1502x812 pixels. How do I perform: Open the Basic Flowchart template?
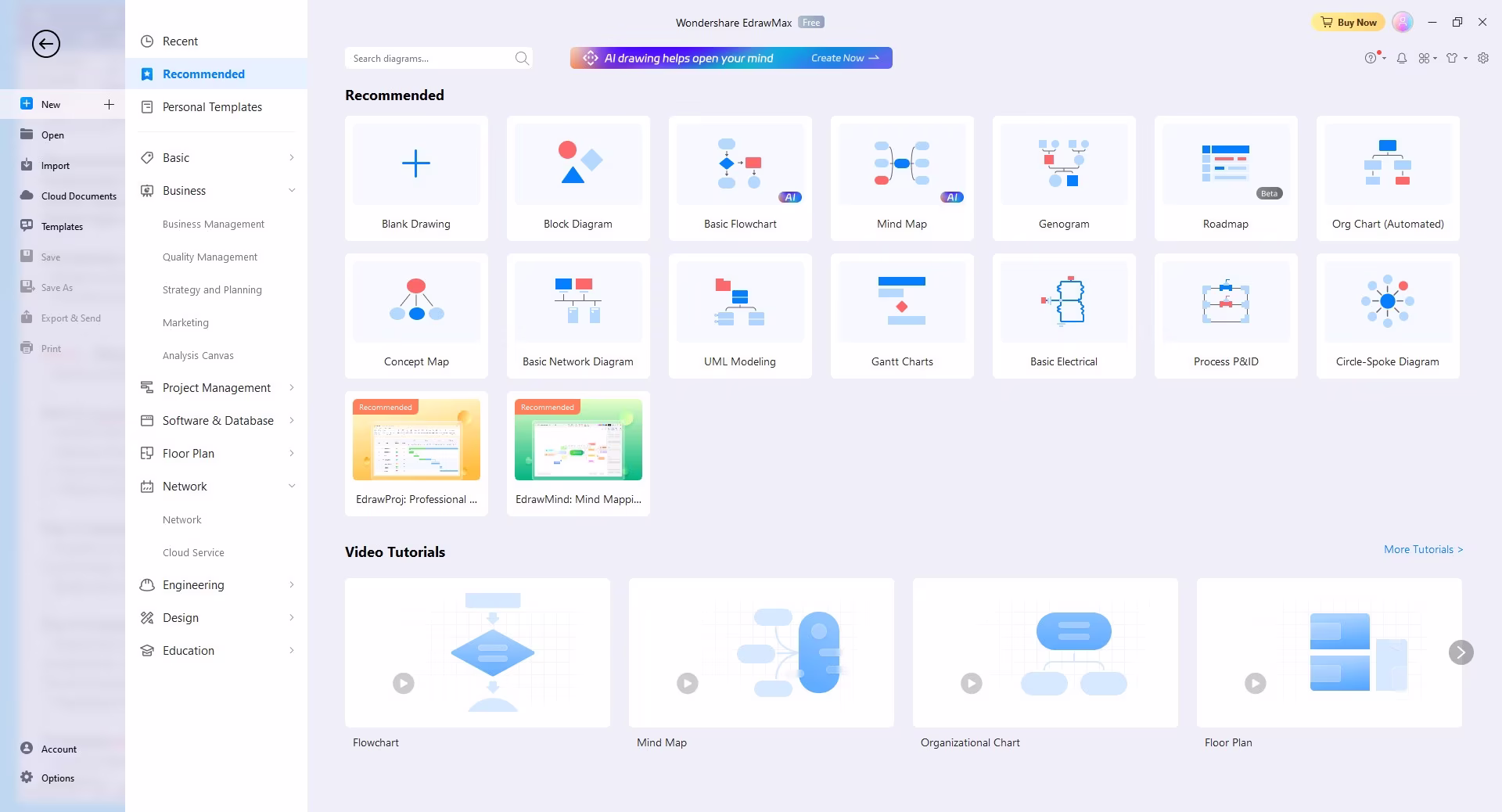(x=740, y=178)
